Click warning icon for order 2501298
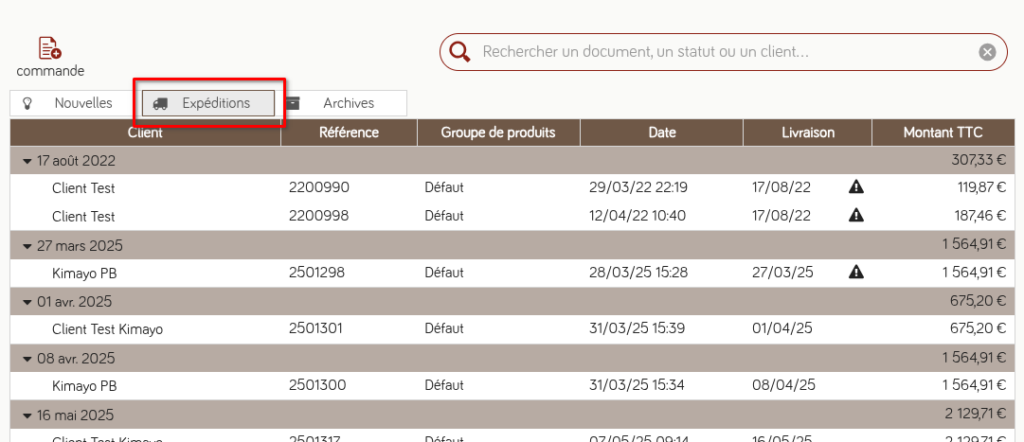1024x442 pixels. point(855,272)
